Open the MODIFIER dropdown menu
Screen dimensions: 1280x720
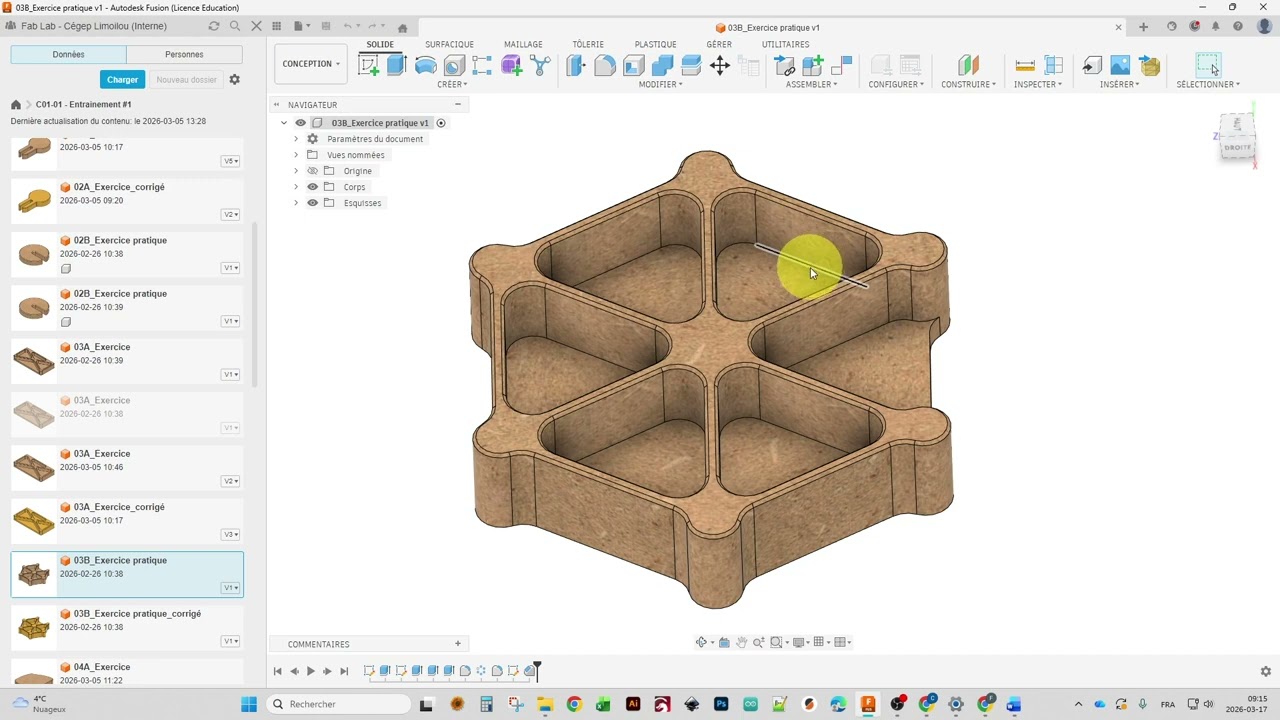pyautogui.click(x=661, y=84)
